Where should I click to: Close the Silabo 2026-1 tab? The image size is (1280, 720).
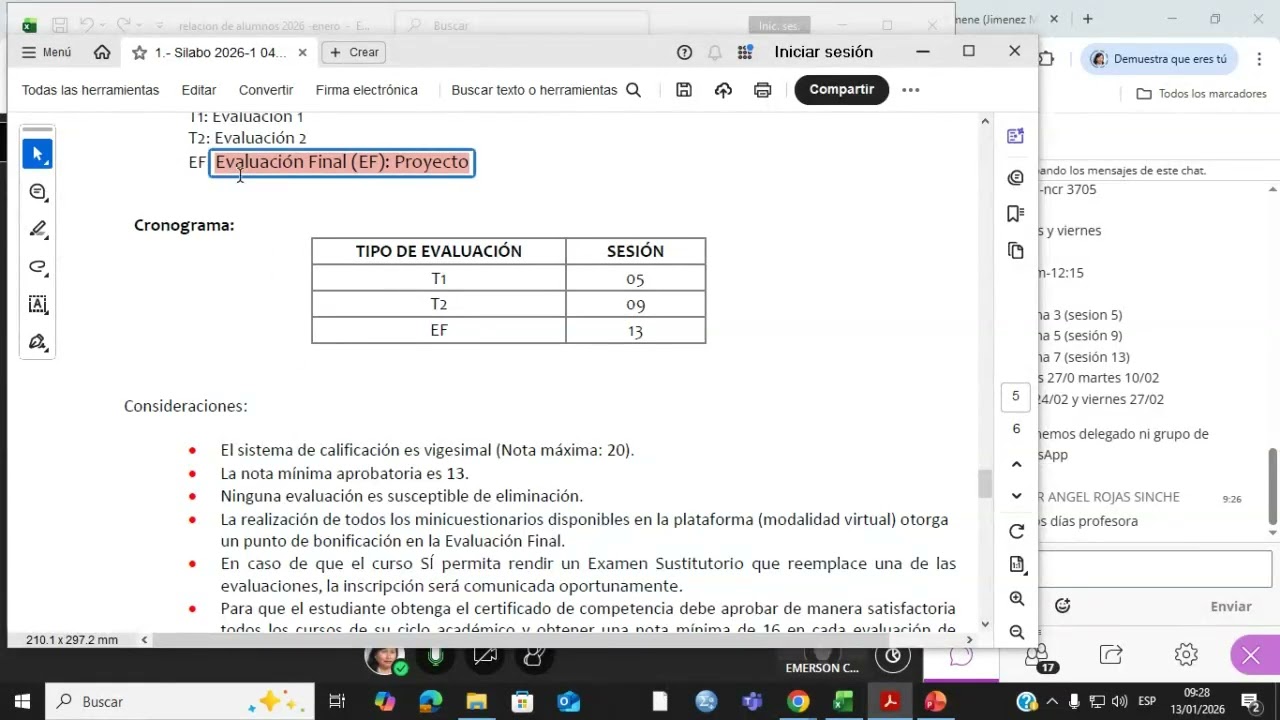[x=302, y=52]
